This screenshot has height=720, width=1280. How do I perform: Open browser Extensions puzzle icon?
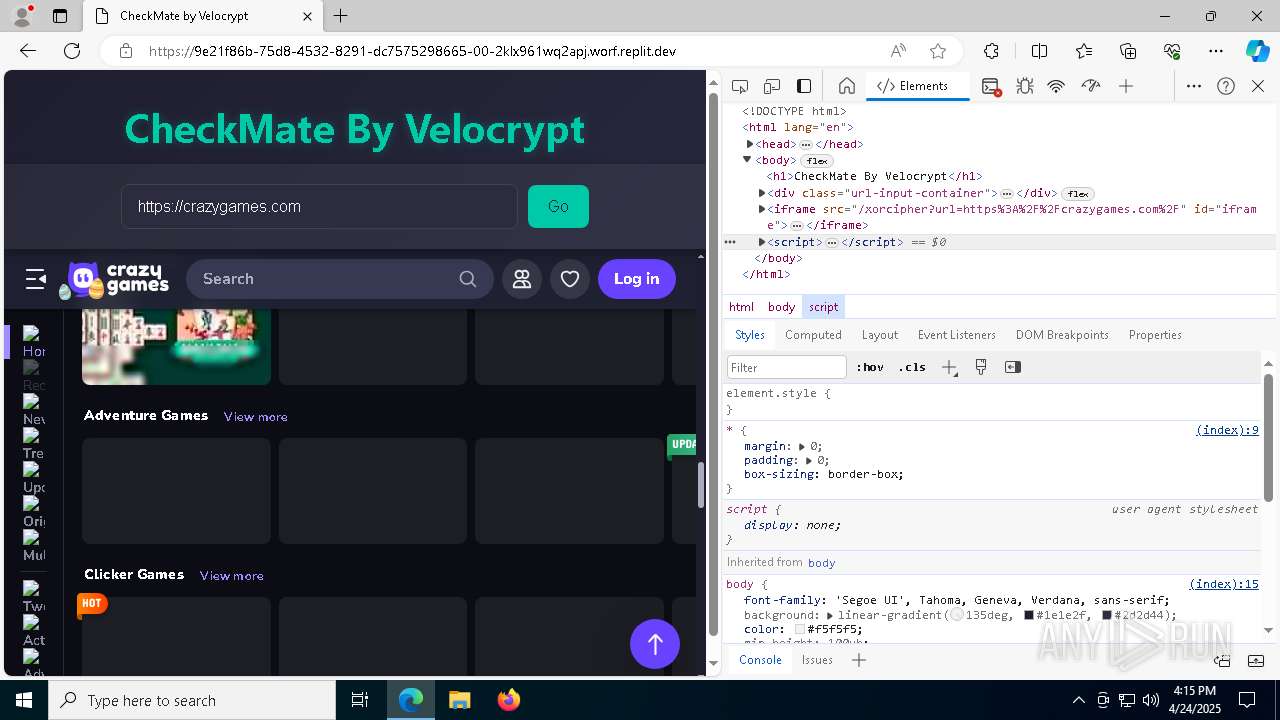pos(991,51)
